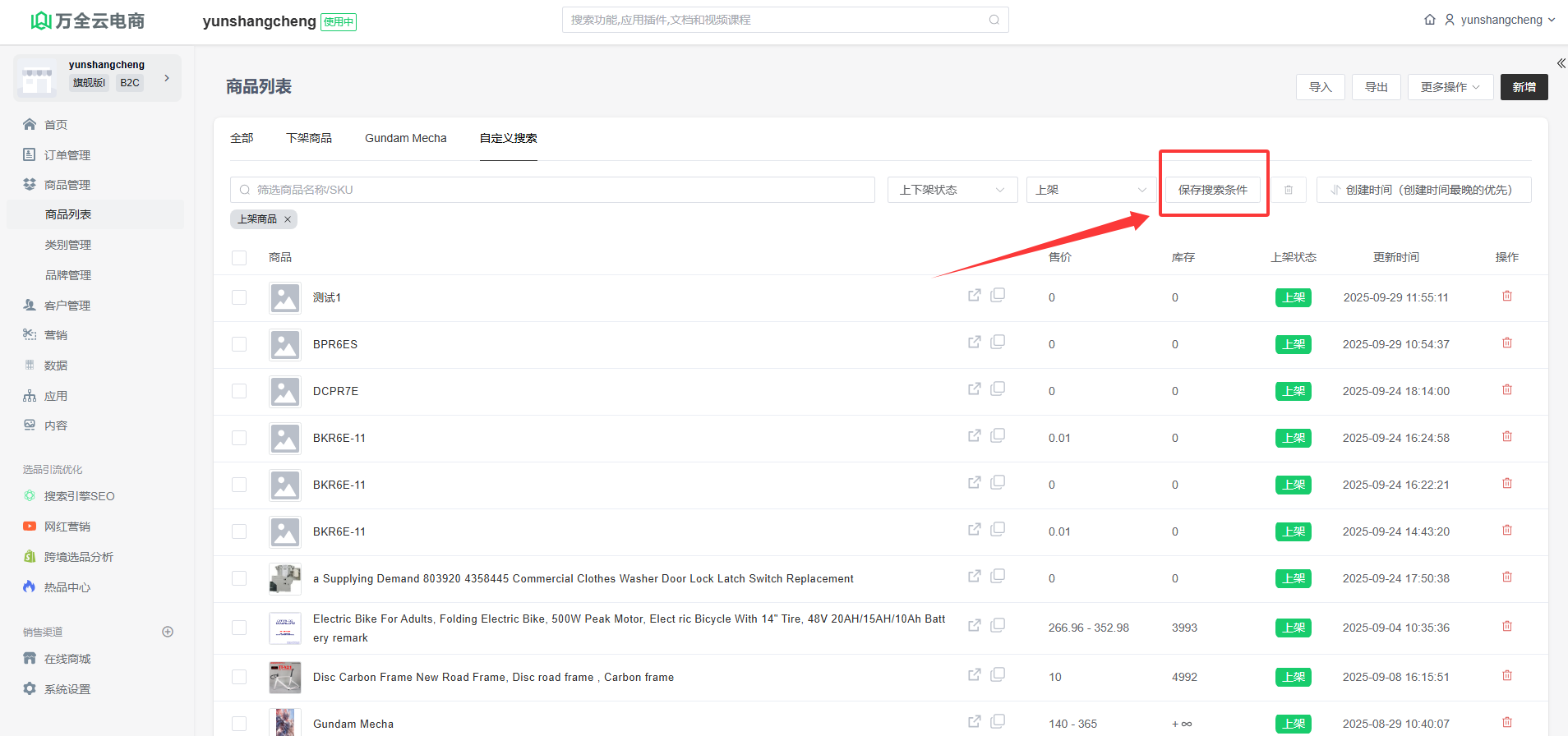The image size is (1568, 736).
Task: Switch to the 下架商品 tab
Action: click(x=309, y=138)
